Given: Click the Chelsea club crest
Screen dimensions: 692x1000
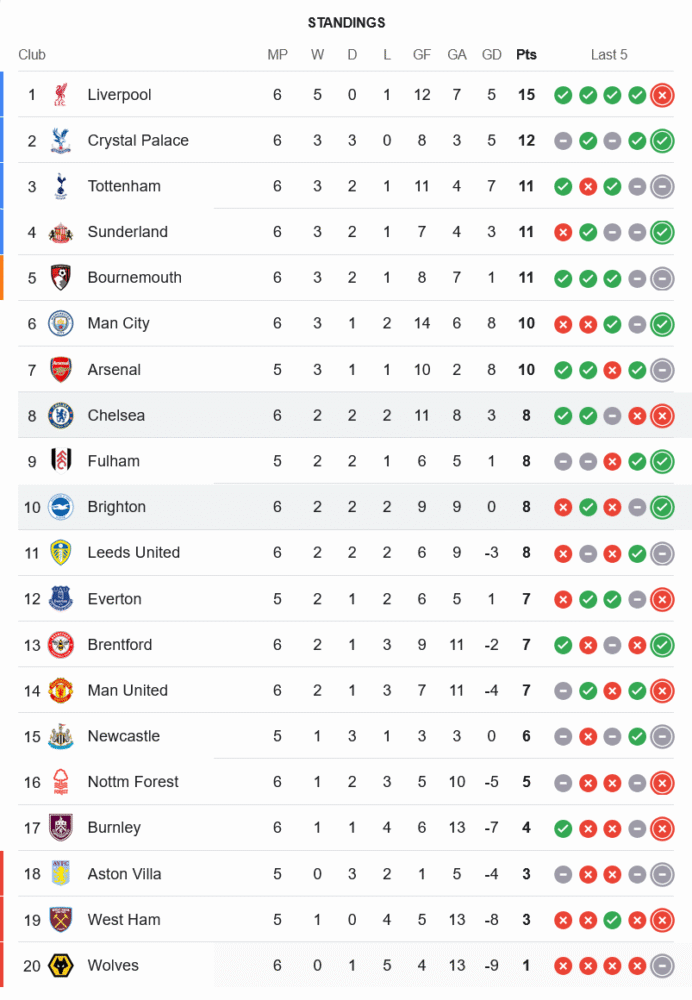Looking at the screenshot, I should point(61,415).
